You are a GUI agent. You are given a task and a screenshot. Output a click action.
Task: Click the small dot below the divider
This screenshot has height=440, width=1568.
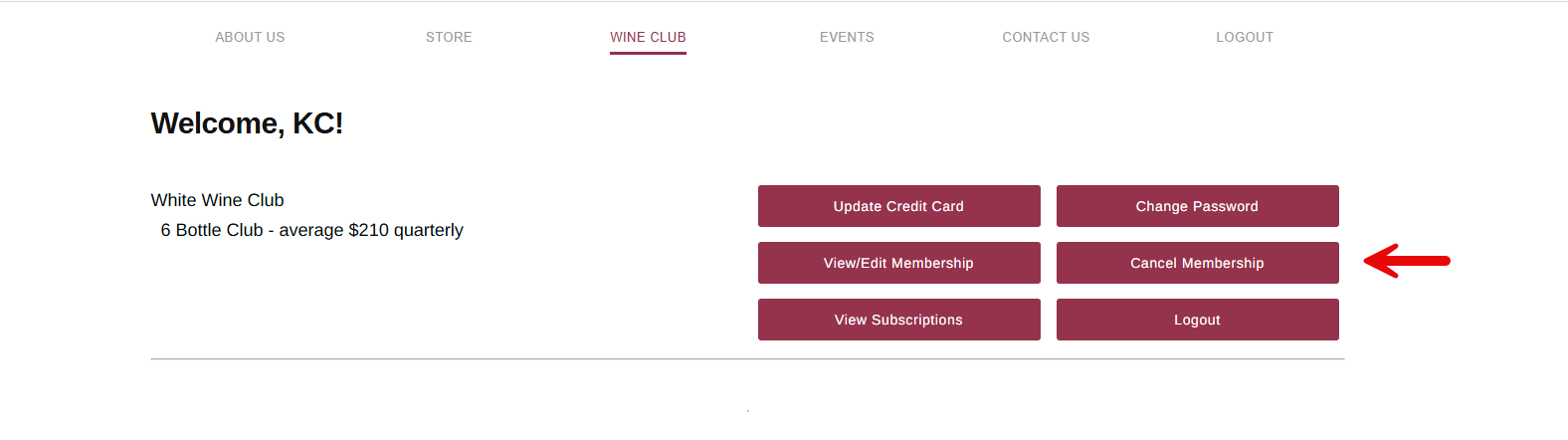pos(747,410)
